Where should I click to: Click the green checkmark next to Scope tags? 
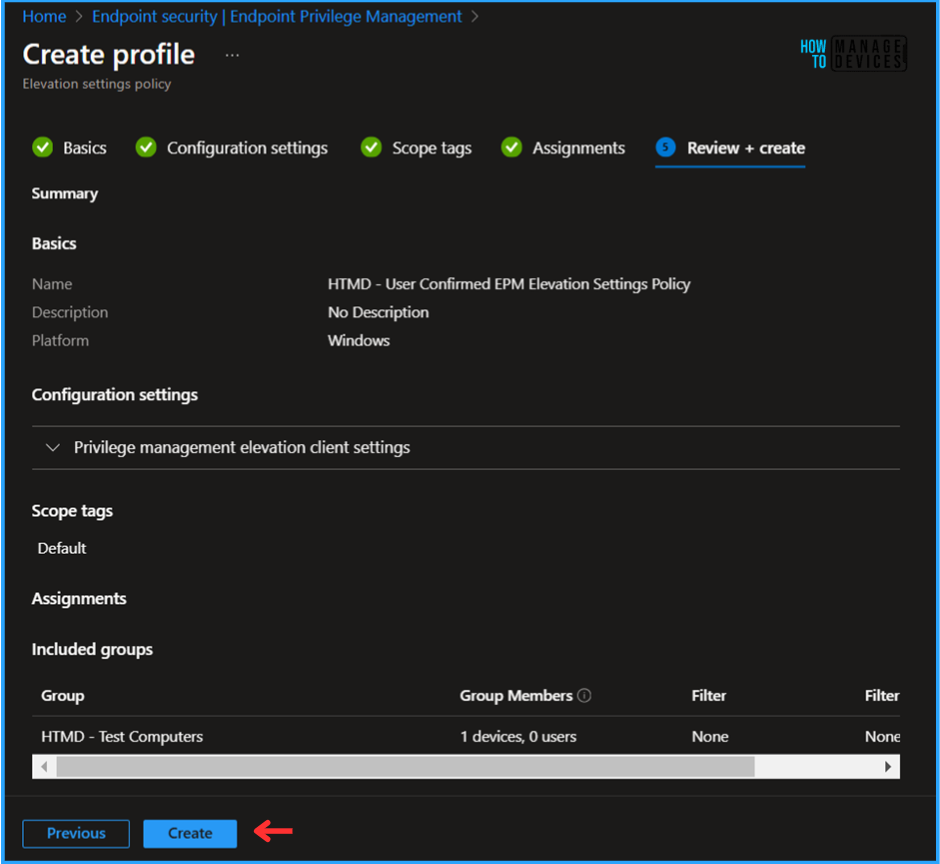click(371, 147)
